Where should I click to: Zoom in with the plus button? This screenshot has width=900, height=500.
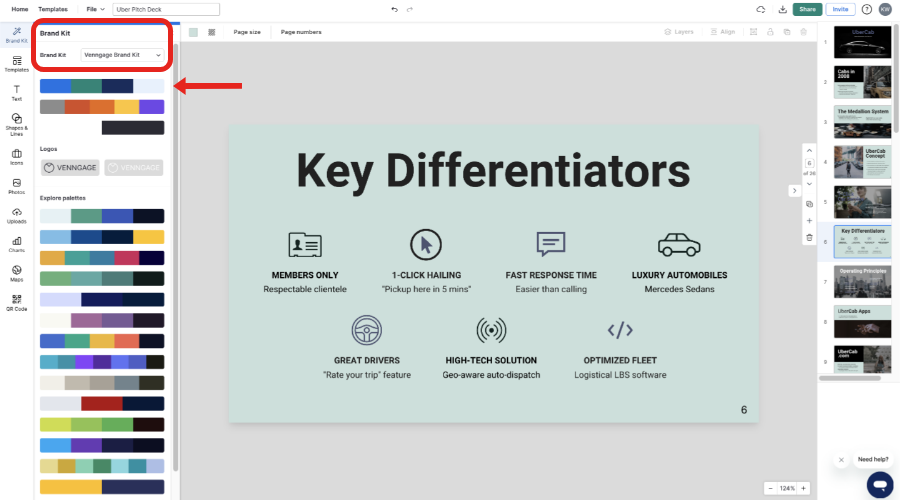pos(804,488)
